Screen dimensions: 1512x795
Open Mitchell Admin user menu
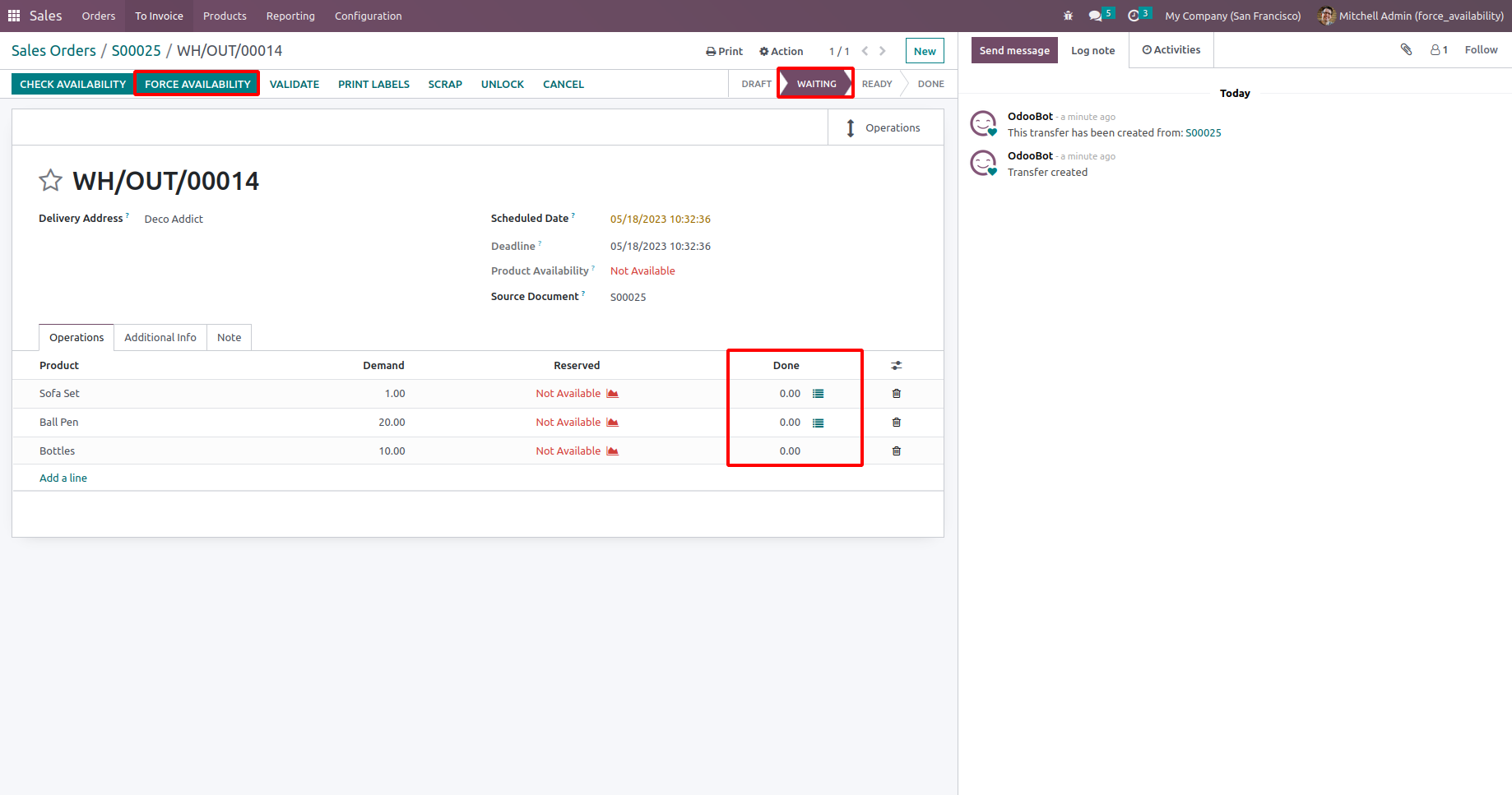1411,16
